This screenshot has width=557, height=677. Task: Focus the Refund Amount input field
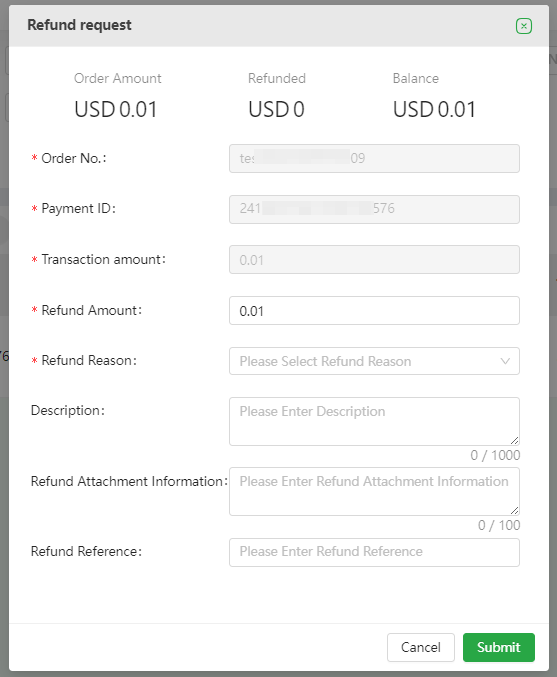tap(374, 310)
